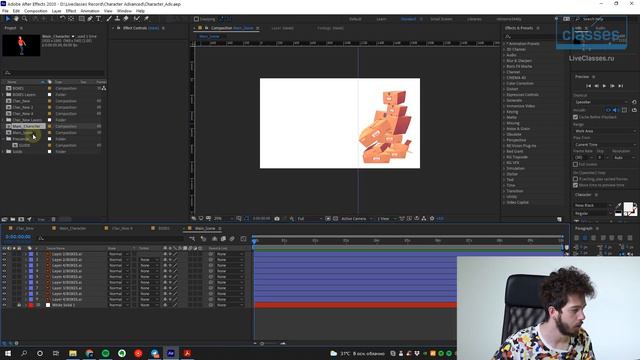Open the Shortcut dropdown showing Spacebar
Viewport: 640px width, 360px height.
(x=601, y=102)
